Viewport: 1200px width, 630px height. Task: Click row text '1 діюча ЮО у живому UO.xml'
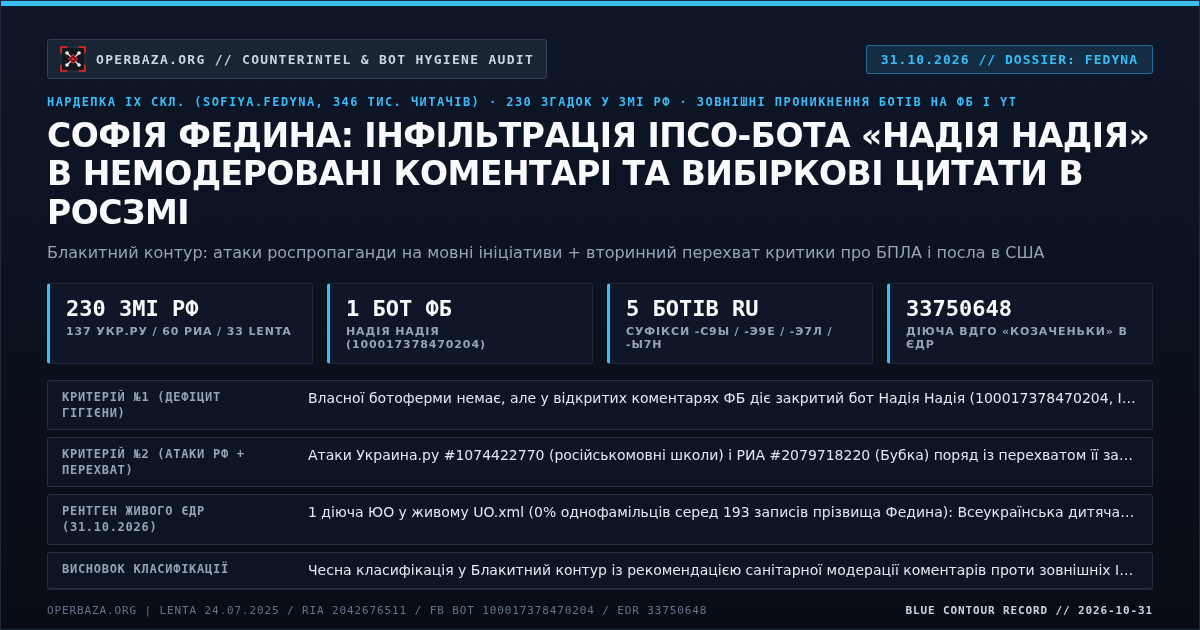click(x=722, y=512)
